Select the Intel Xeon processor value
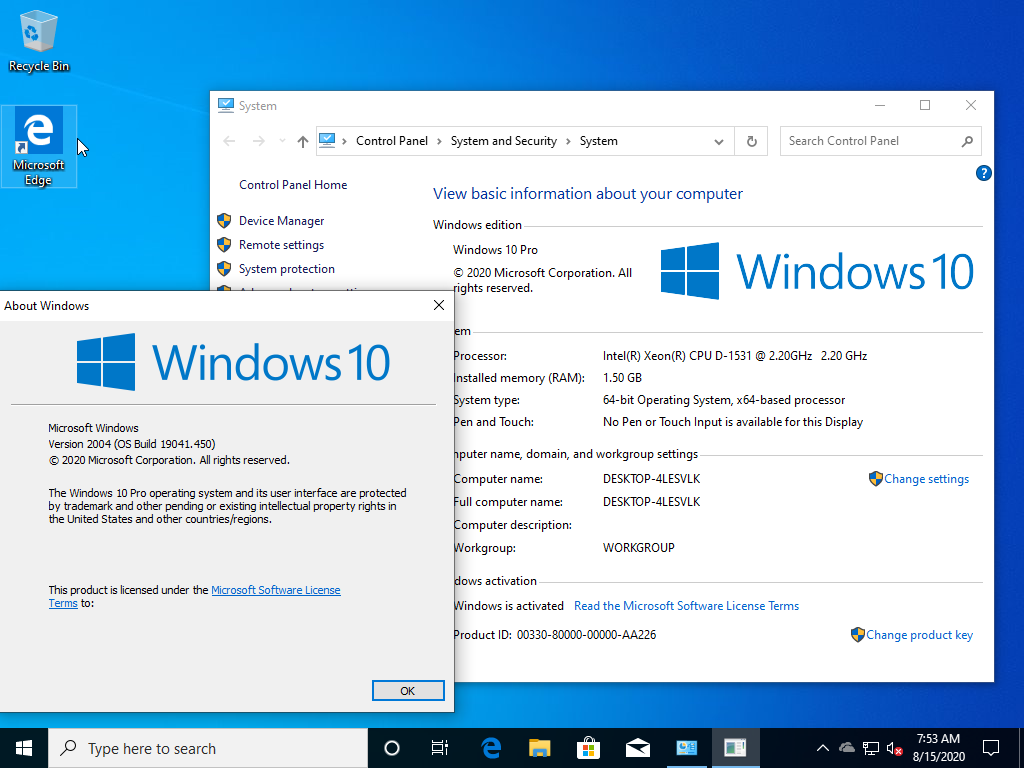 [735, 356]
